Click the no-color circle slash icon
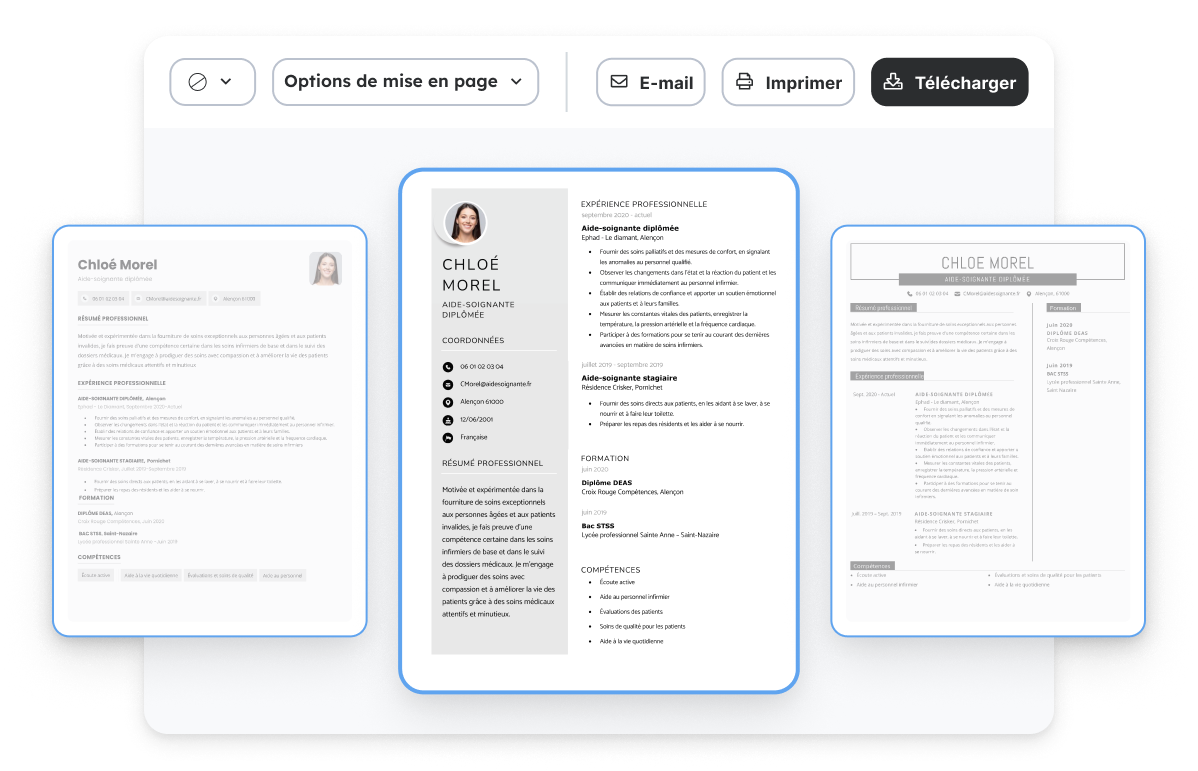The height and width of the screenshot is (771, 1198). (197, 82)
